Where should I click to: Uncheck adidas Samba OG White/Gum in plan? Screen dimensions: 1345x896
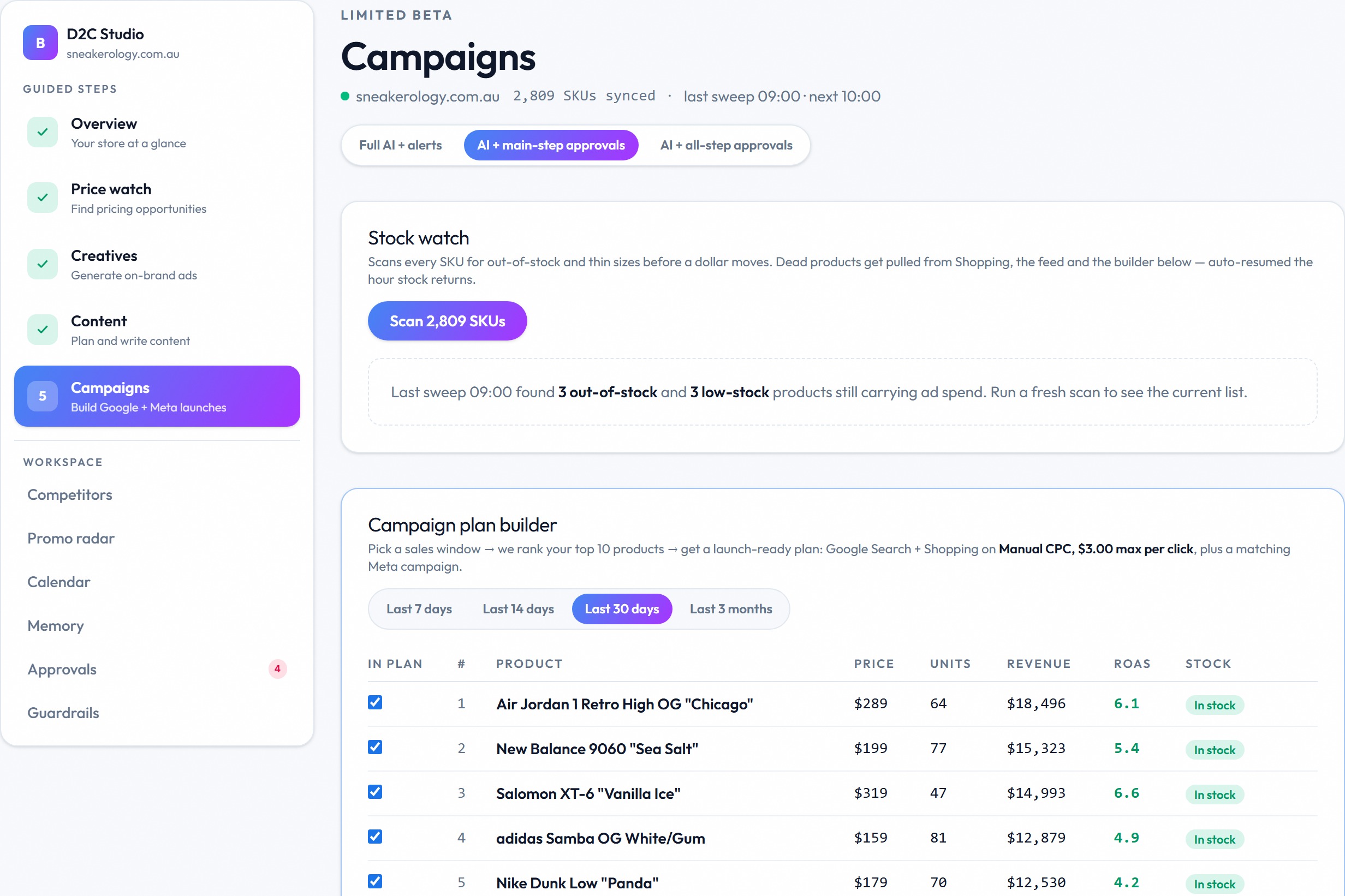(375, 837)
